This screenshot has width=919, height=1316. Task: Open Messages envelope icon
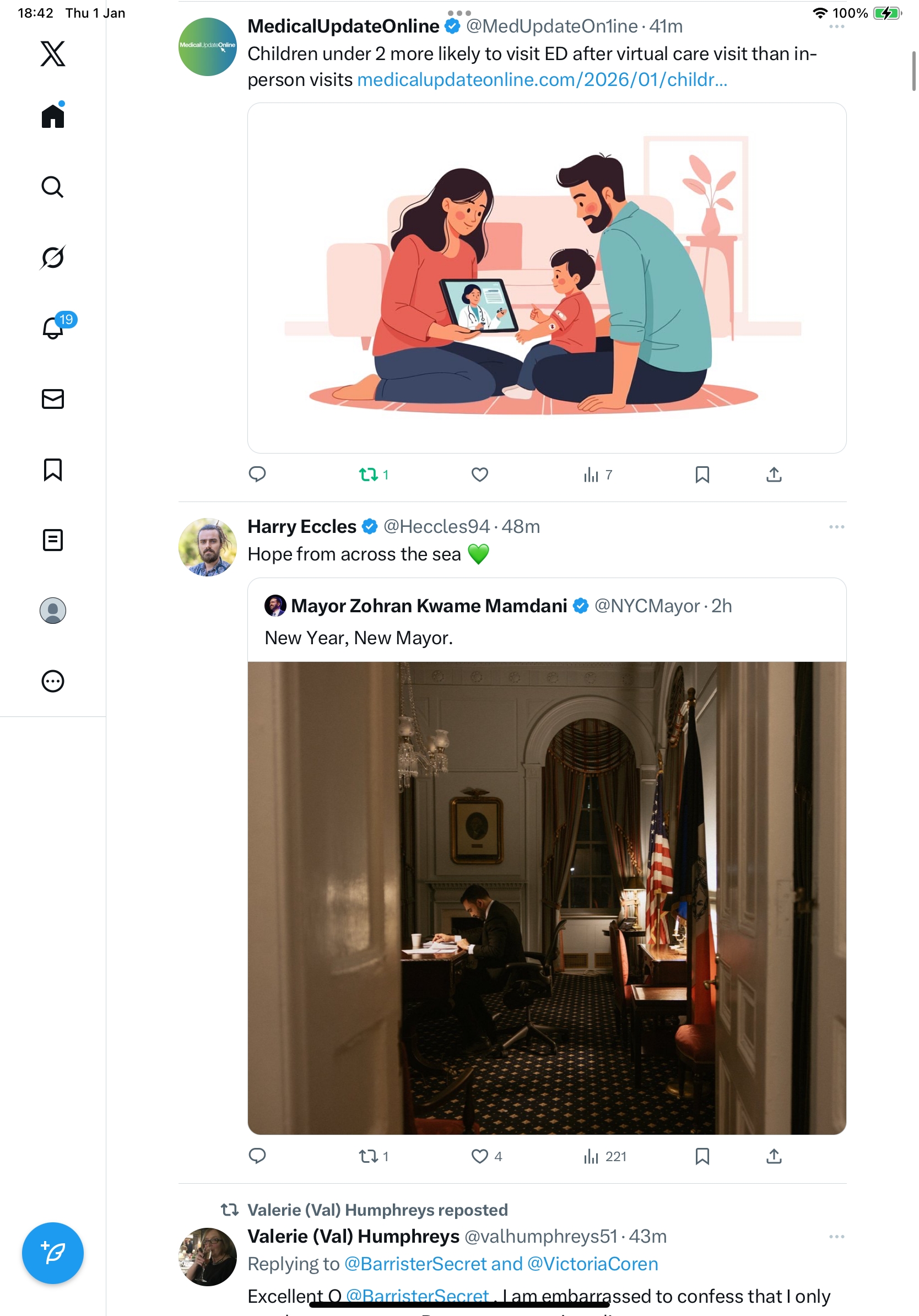tap(53, 399)
